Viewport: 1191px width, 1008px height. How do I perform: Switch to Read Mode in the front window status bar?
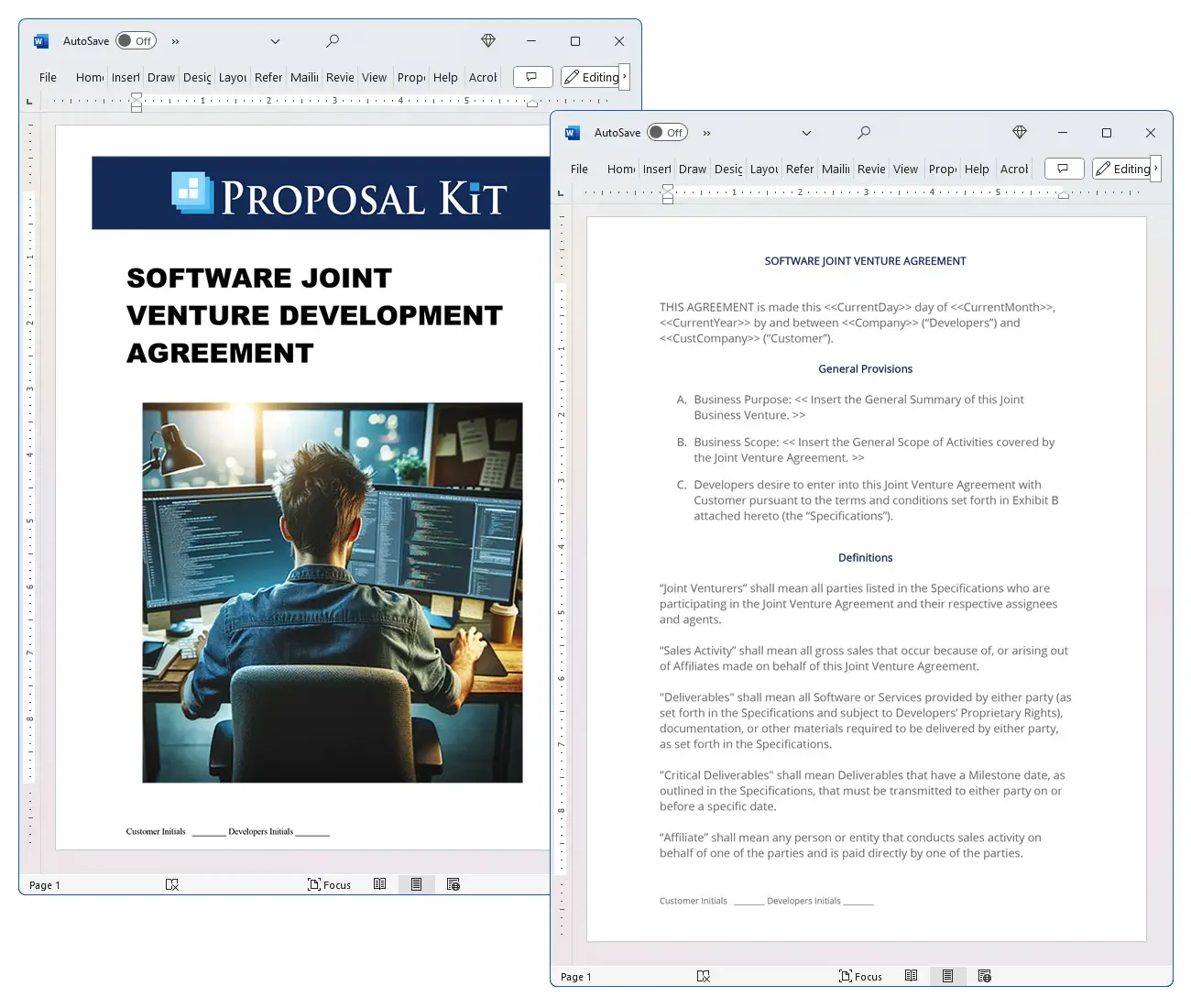[x=911, y=976]
